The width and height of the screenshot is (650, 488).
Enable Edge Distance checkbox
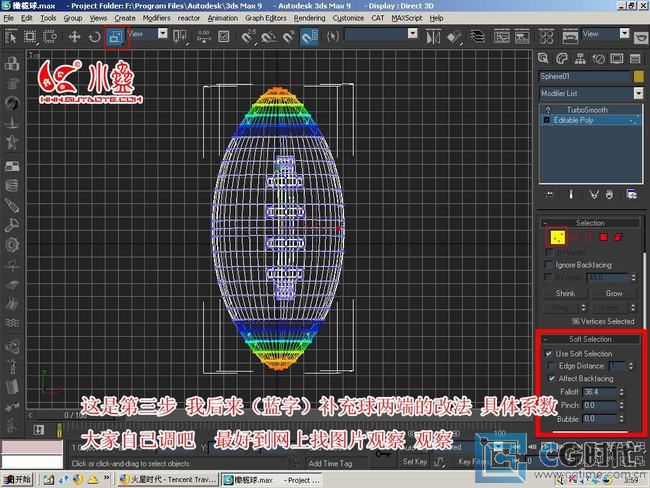(x=551, y=366)
